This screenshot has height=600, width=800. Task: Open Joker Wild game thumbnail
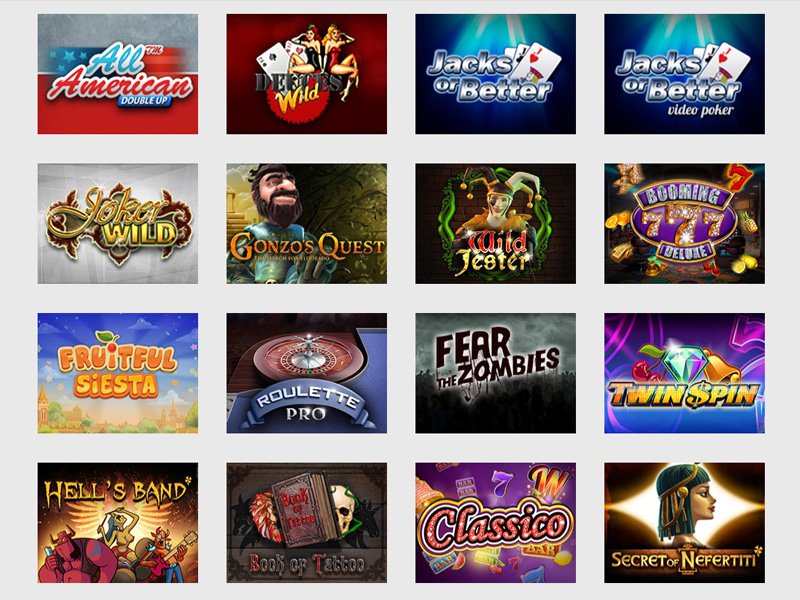click(118, 223)
